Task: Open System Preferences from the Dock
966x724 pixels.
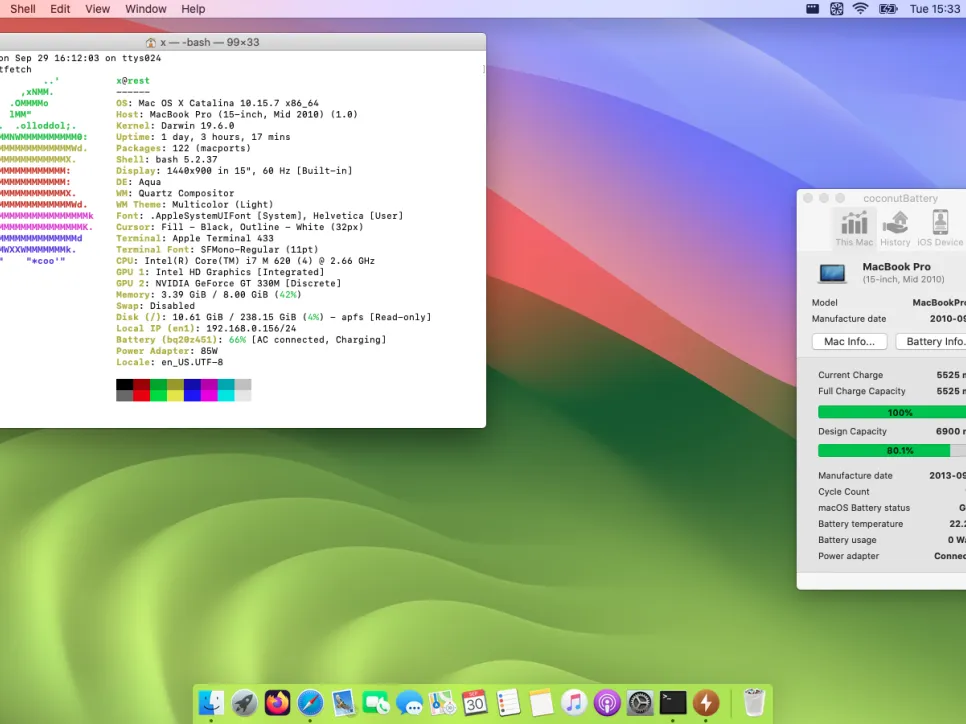Action: pyautogui.click(x=640, y=703)
